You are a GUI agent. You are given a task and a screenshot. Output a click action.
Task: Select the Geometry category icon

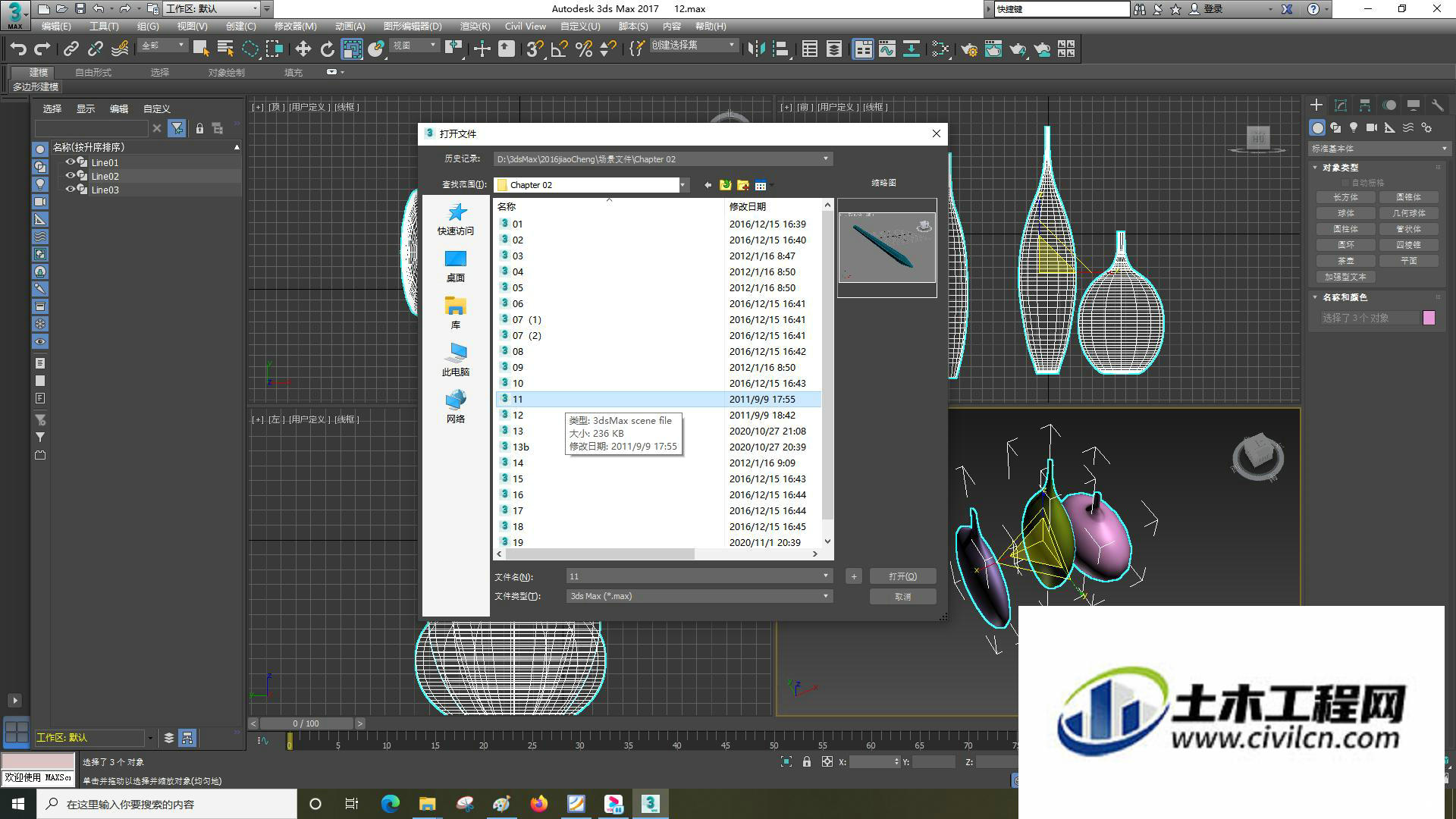coord(1318,128)
